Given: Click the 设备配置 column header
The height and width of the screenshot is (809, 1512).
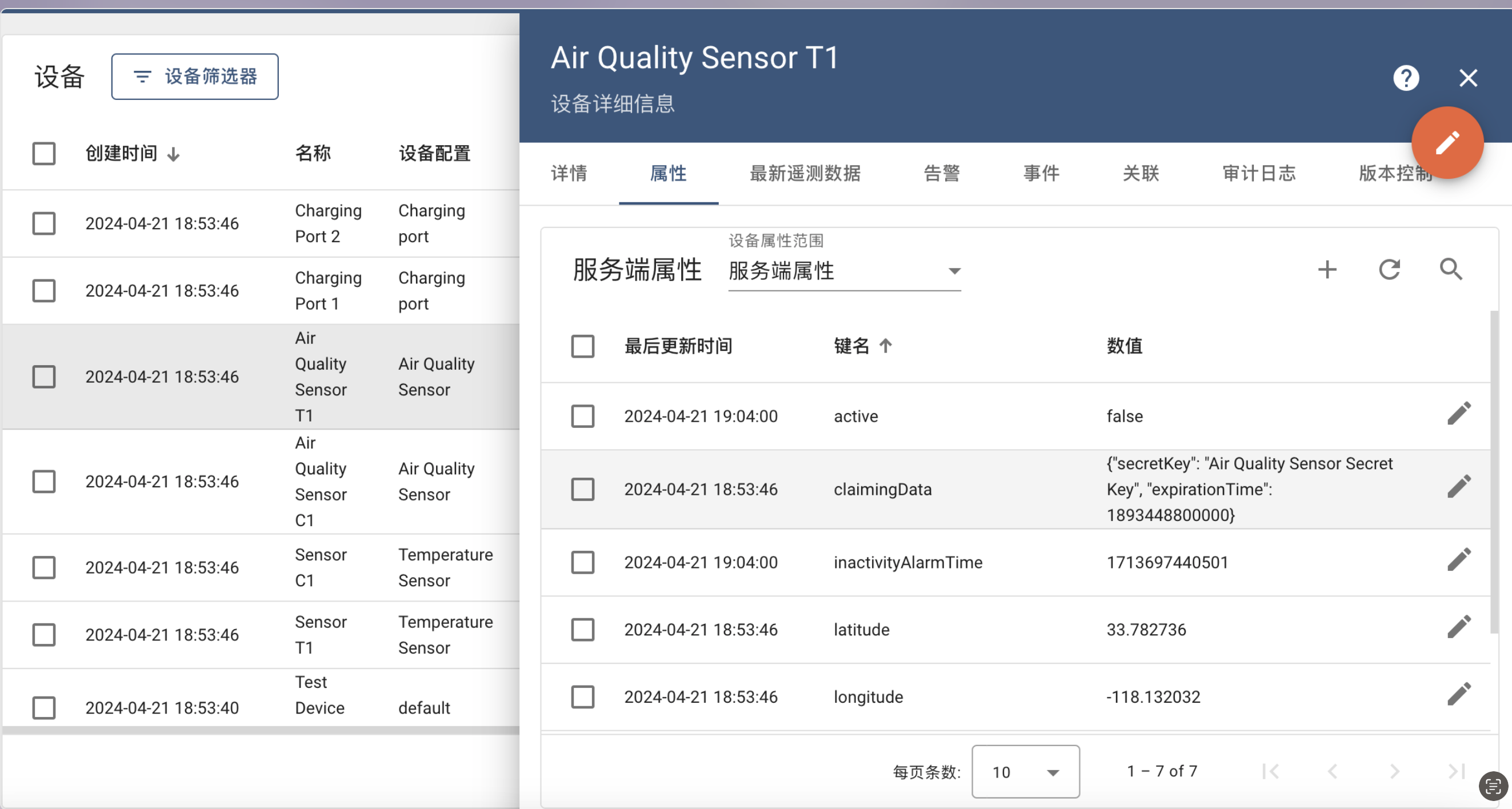Looking at the screenshot, I should [434, 154].
